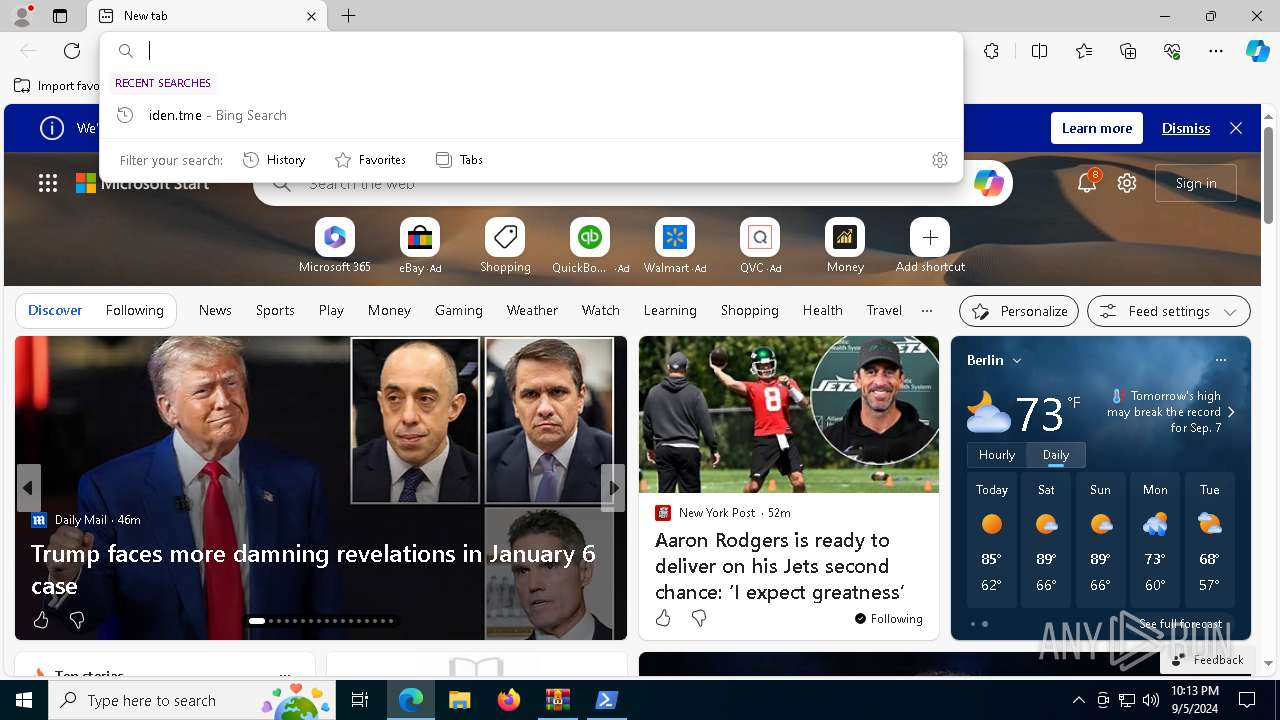
Task: Like the Trump news story
Action: pyautogui.click(x=41, y=621)
